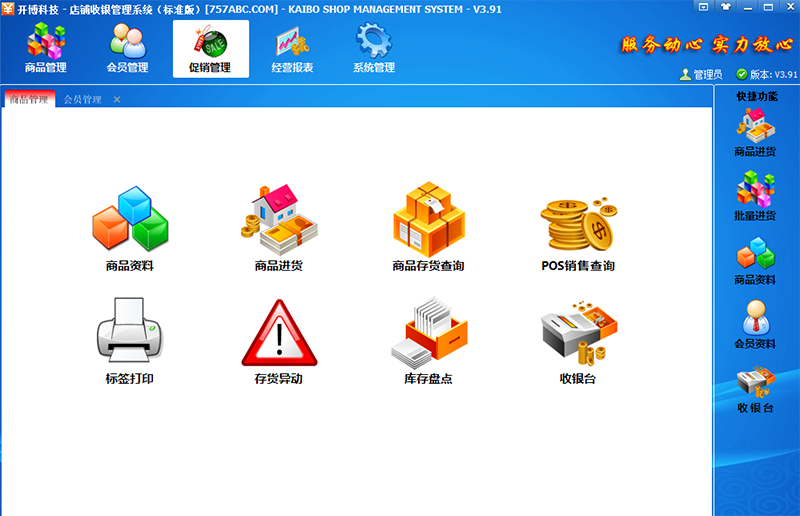Click the 管理员 user label
This screenshot has height=516, width=800.
pos(702,75)
